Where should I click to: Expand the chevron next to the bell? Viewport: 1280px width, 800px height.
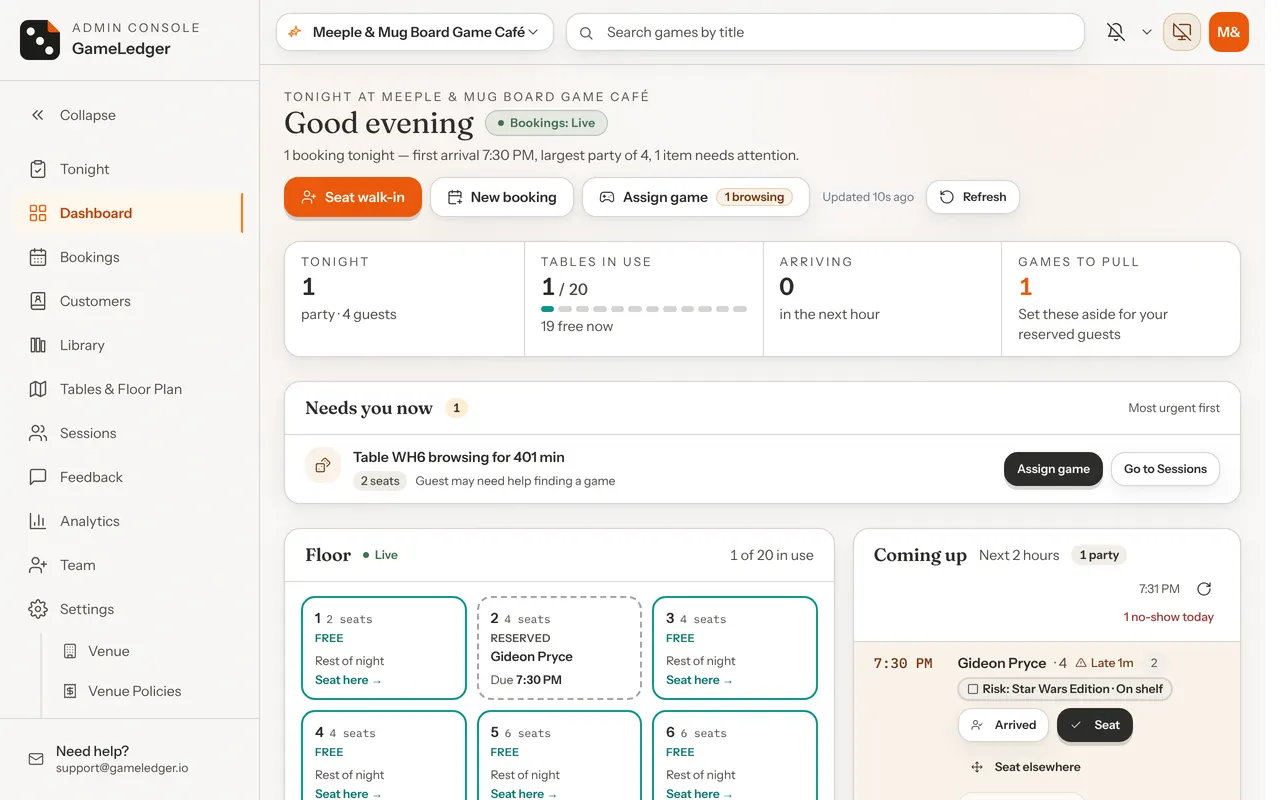click(1146, 32)
